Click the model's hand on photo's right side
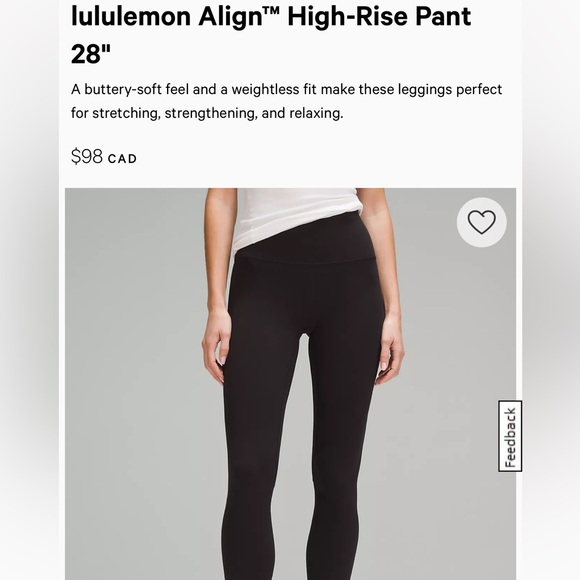Image resolution: width=580 pixels, height=580 pixels. [390, 348]
